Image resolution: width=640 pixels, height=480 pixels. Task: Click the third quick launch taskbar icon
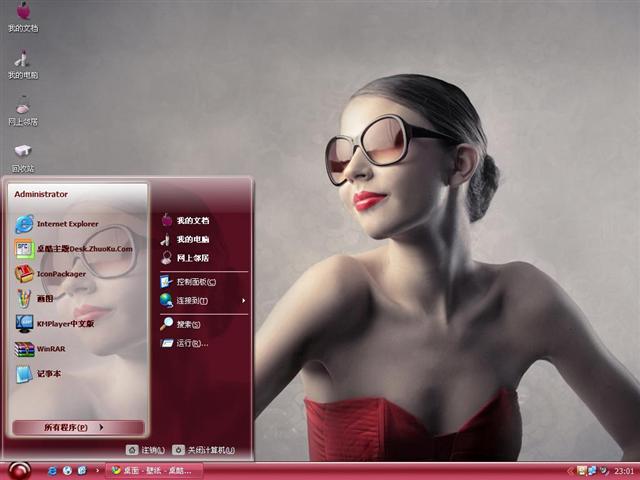pos(82,471)
